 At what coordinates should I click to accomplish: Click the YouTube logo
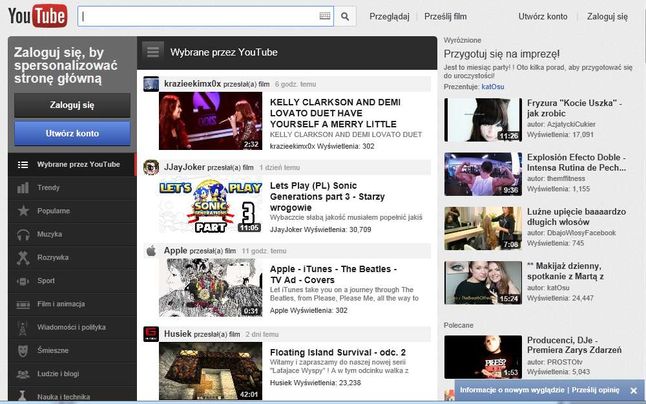point(37,16)
